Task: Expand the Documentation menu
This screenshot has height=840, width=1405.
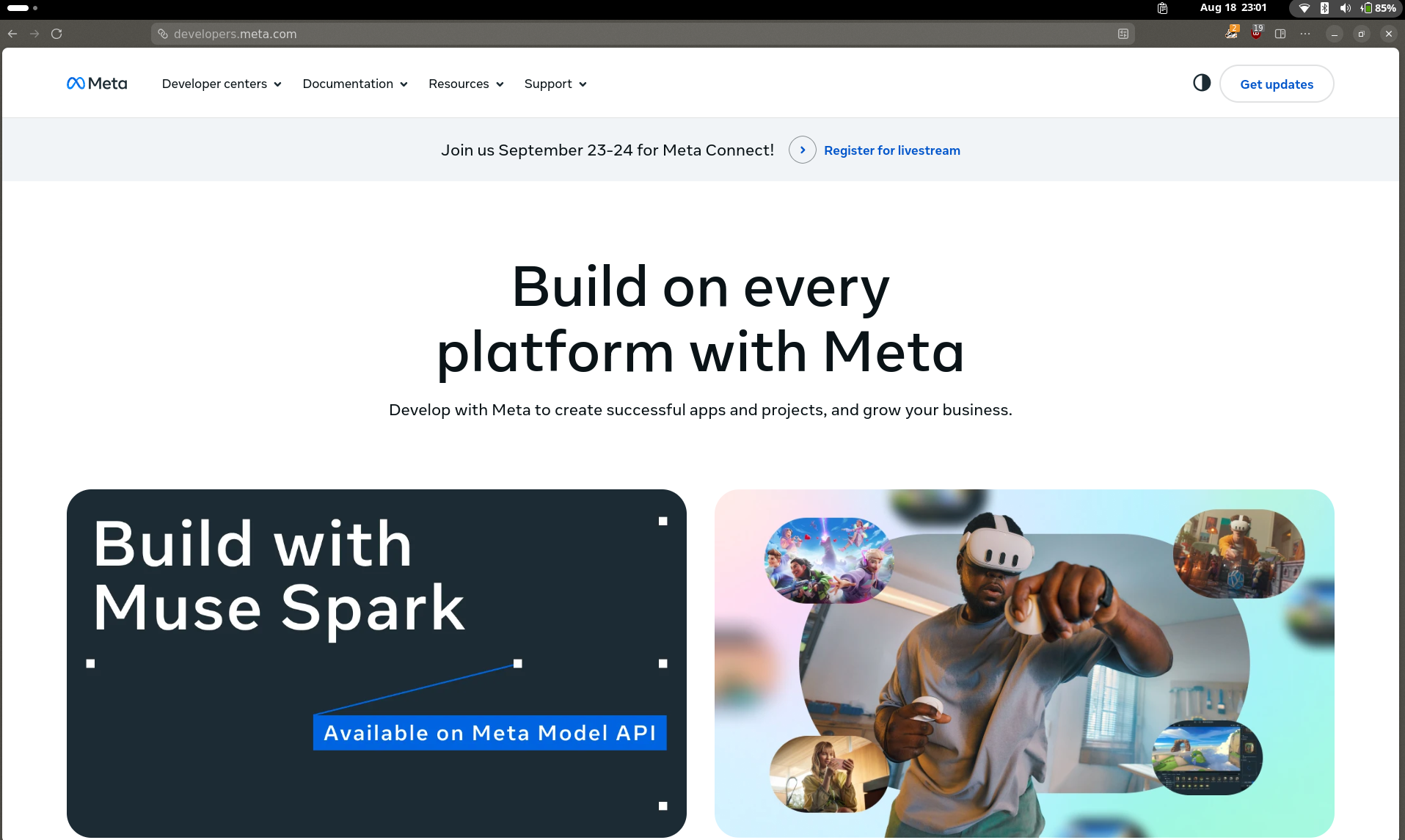Action: click(x=355, y=84)
